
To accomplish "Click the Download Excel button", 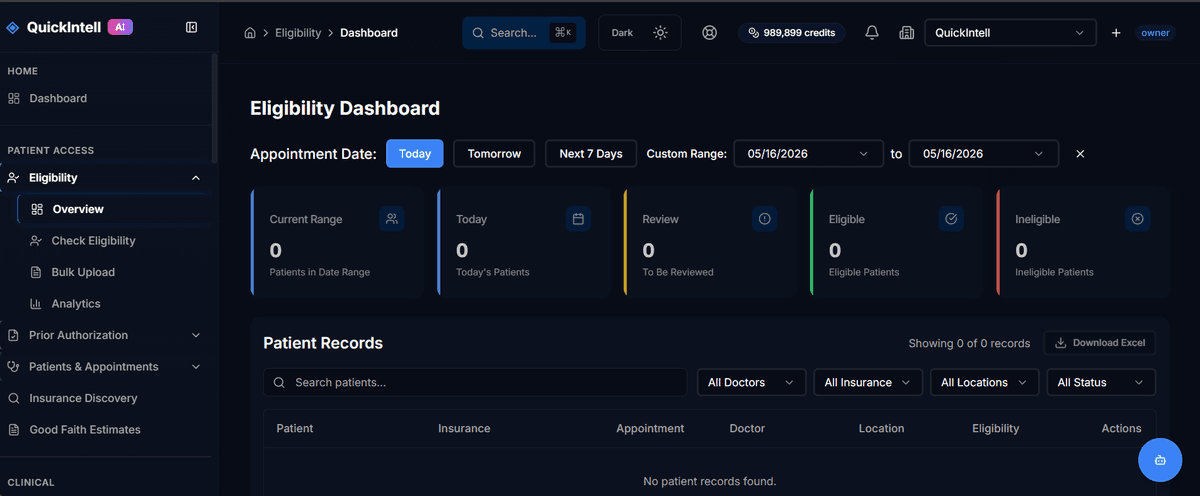I will tap(1100, 343).
